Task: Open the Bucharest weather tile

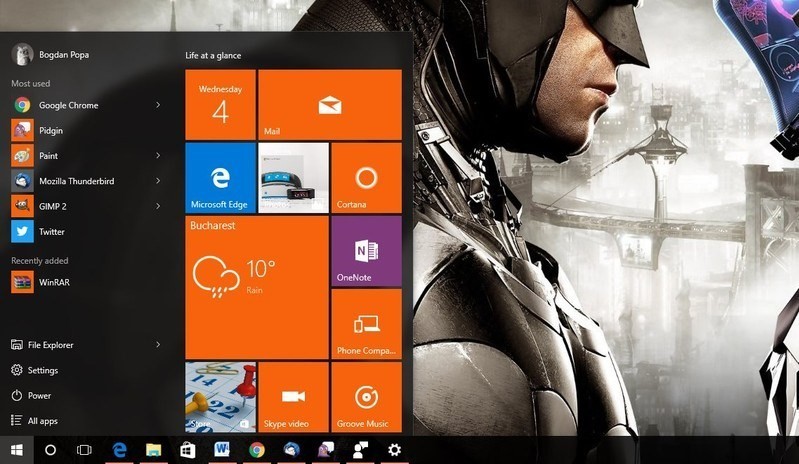Action: pos(256,287)
